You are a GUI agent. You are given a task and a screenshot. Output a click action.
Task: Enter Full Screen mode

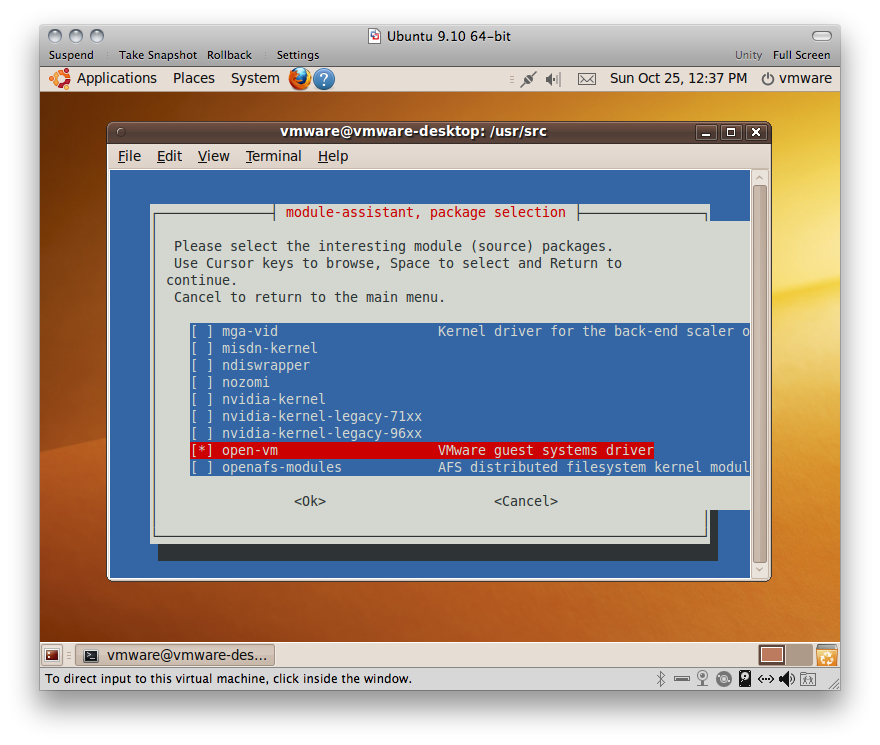(x=801, y=55)
